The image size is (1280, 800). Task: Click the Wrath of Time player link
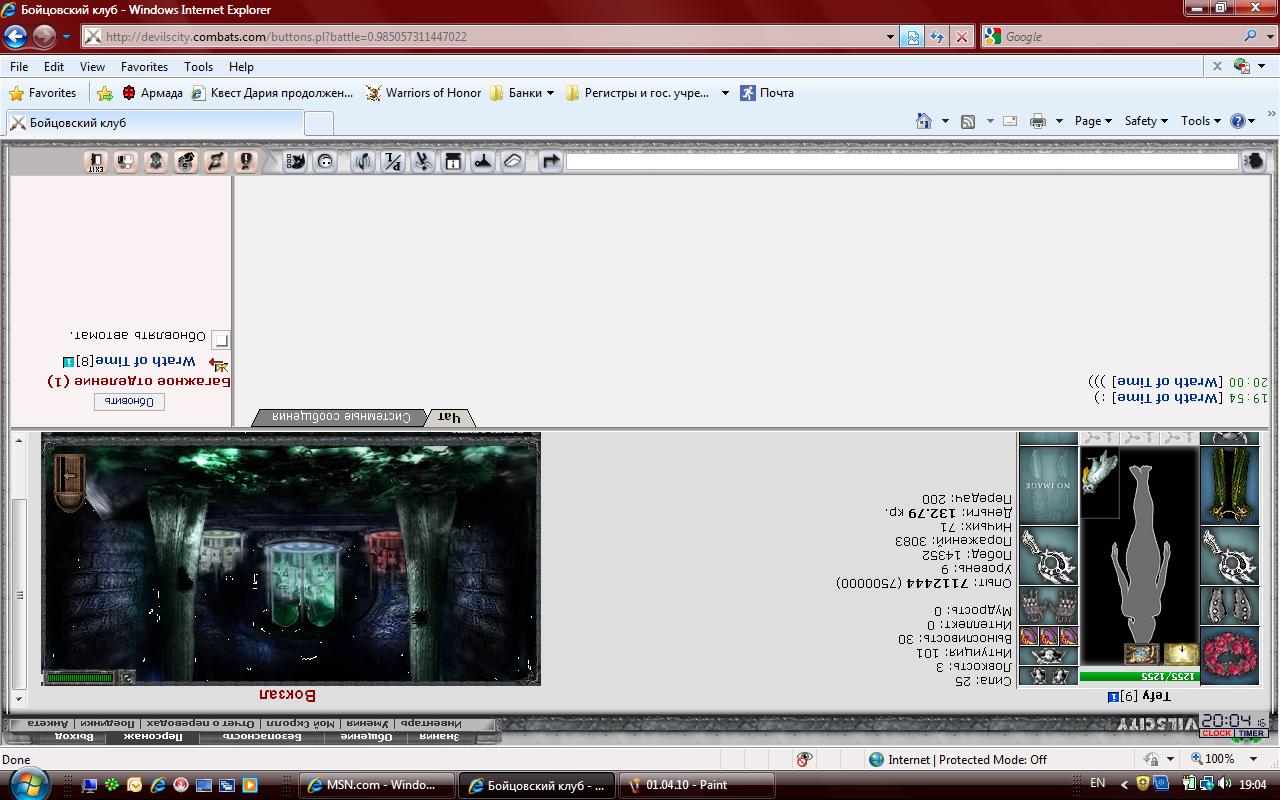(x=145, y=361)
